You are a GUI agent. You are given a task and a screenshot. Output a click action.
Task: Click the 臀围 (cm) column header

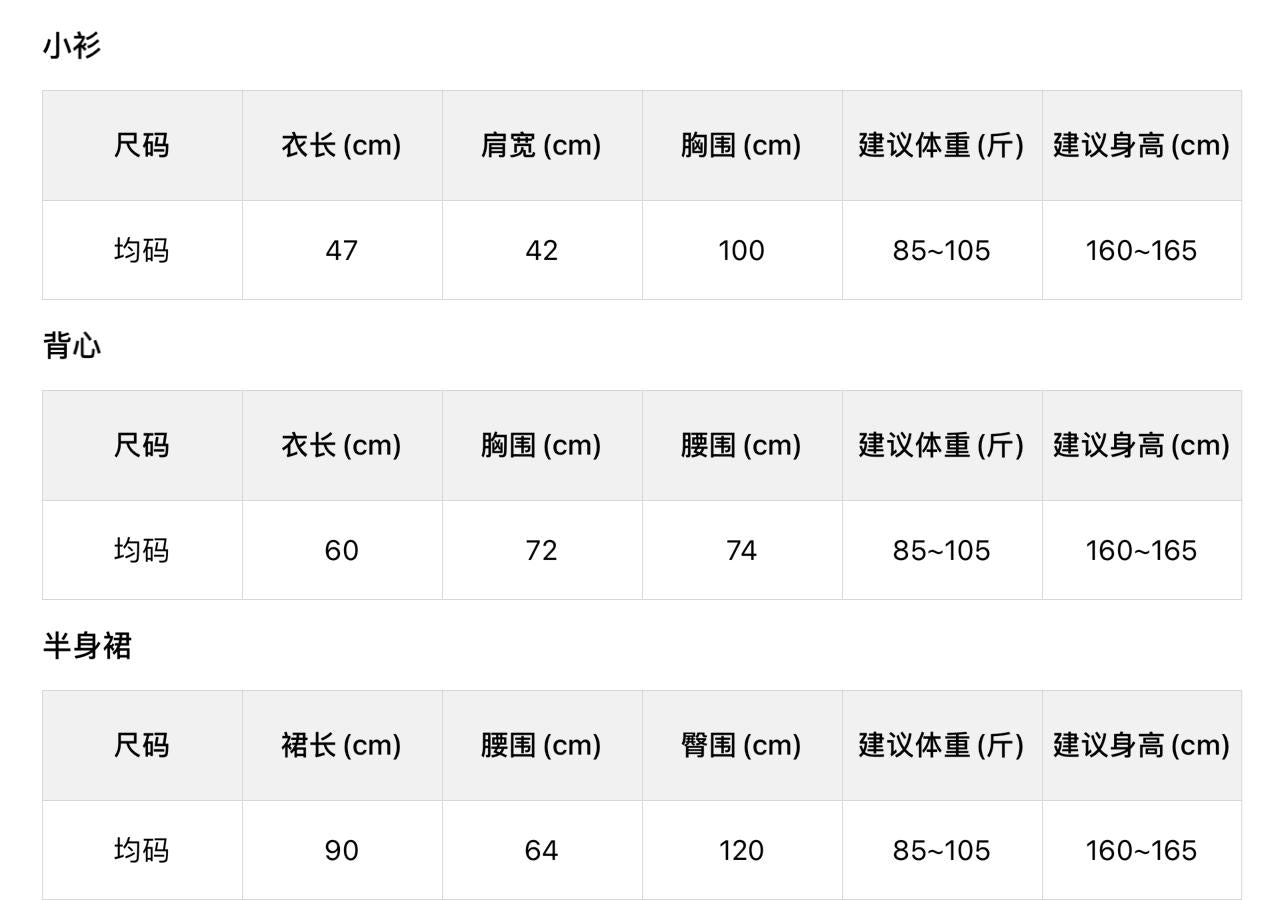(741, 746)
